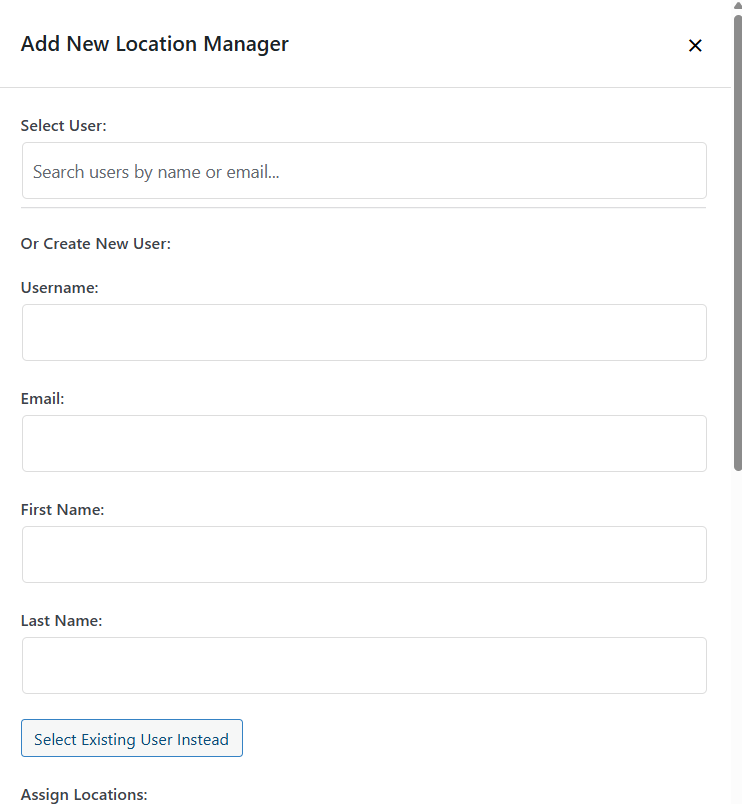Click the vertical scrollbar thumb
Viewport: 742px width, 804px height.
click(737, 240)
